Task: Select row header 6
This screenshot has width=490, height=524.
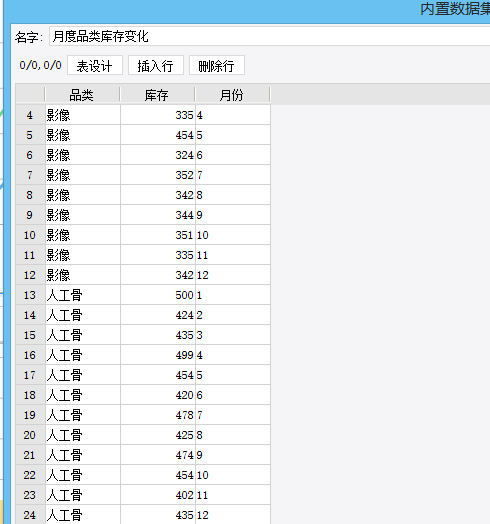Action: click(x=30, y=155)
